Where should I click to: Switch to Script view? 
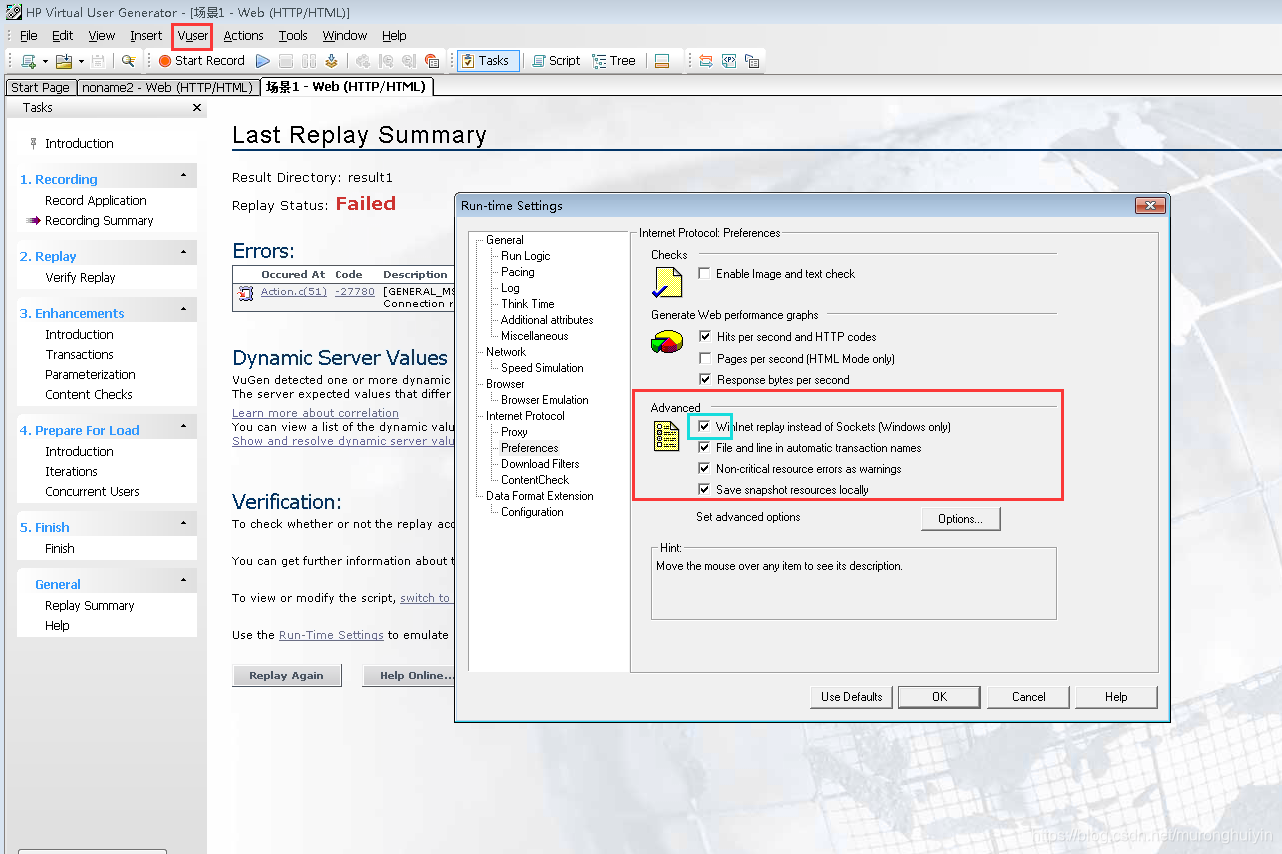(x=556, y=61)
